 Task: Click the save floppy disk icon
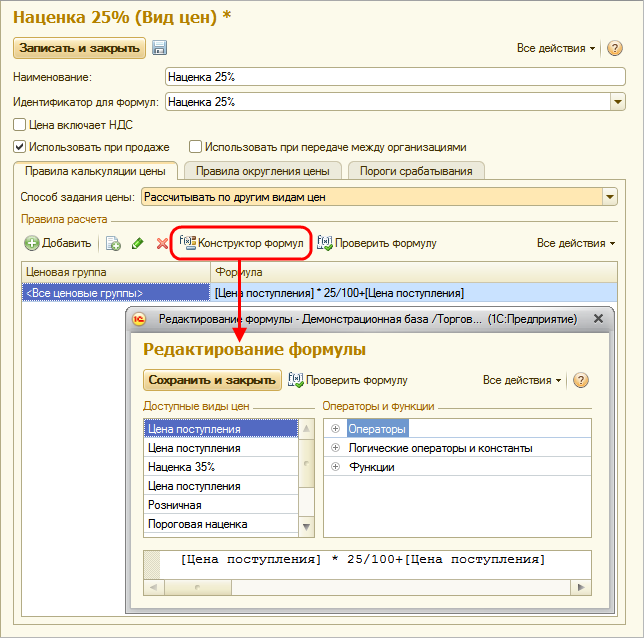click(x=160, y=48)
